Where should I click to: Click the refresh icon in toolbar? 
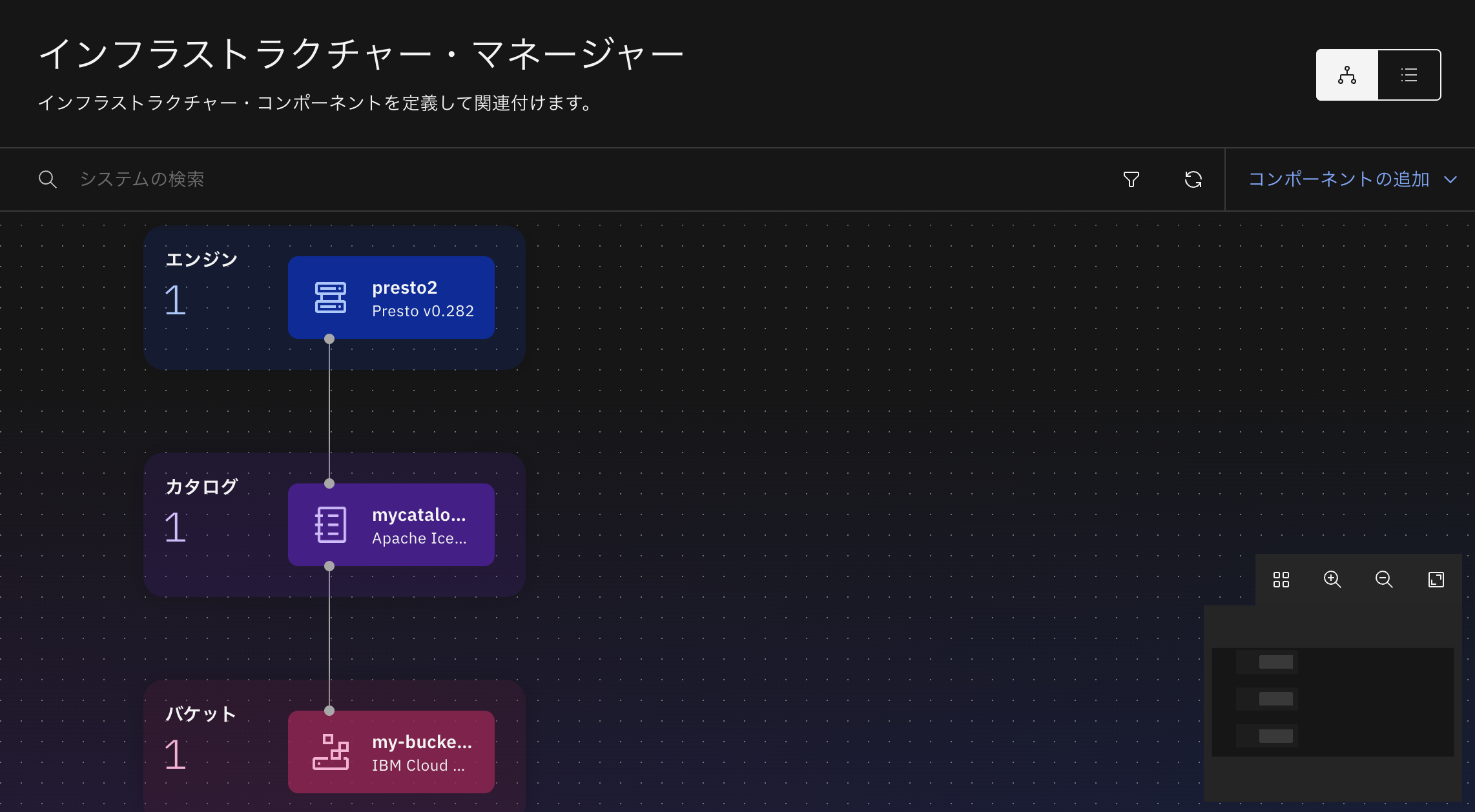pyautogui.click(x=1193, y=179)
